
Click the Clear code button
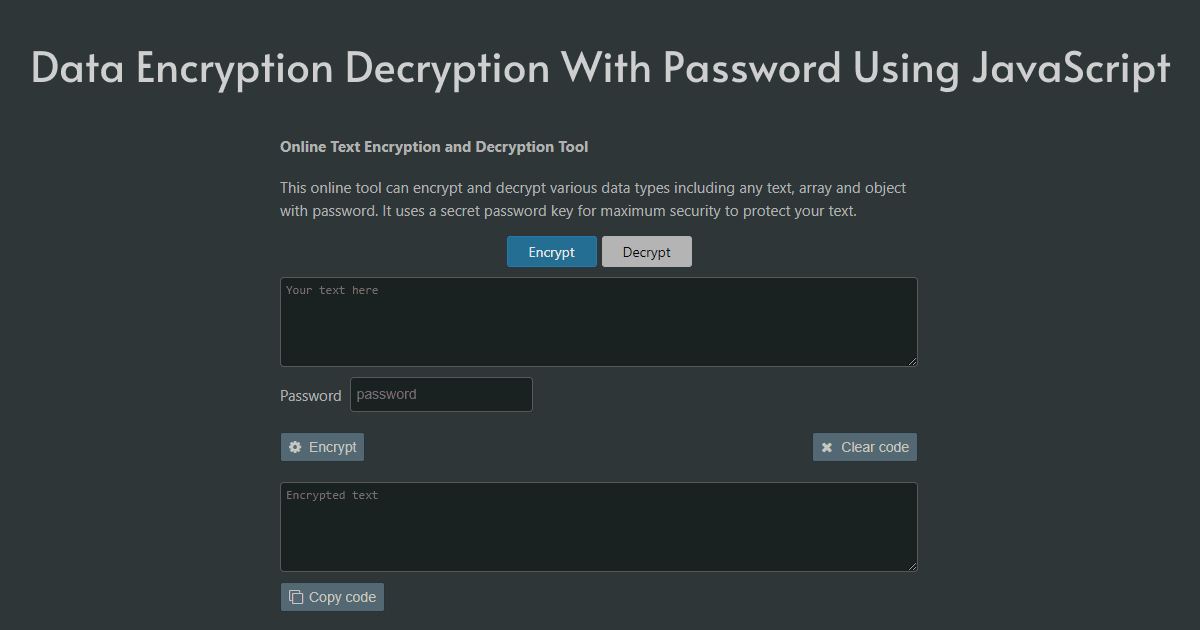tap(865, 447)
